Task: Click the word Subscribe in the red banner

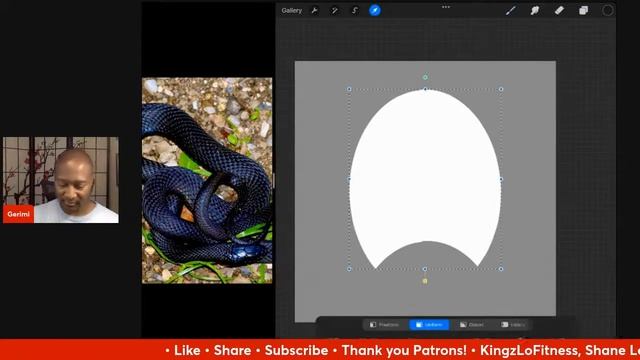Action: (x=296, y=350)
